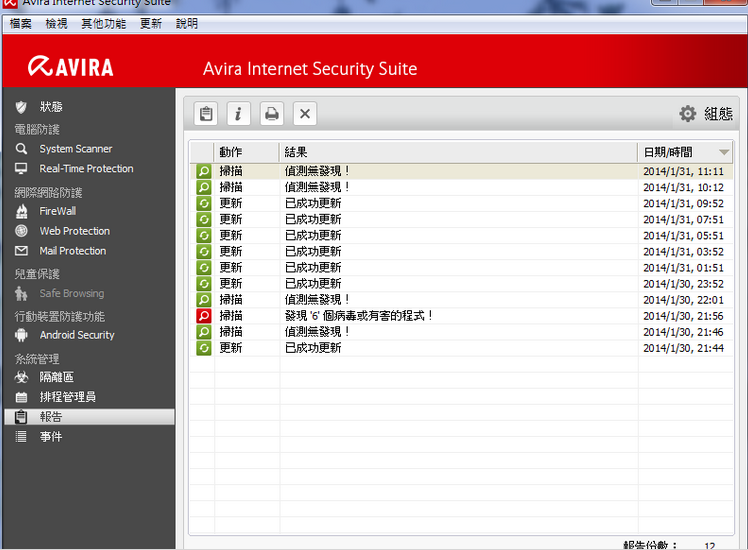Click scan icon of 22:01 report row

(204, 300)
